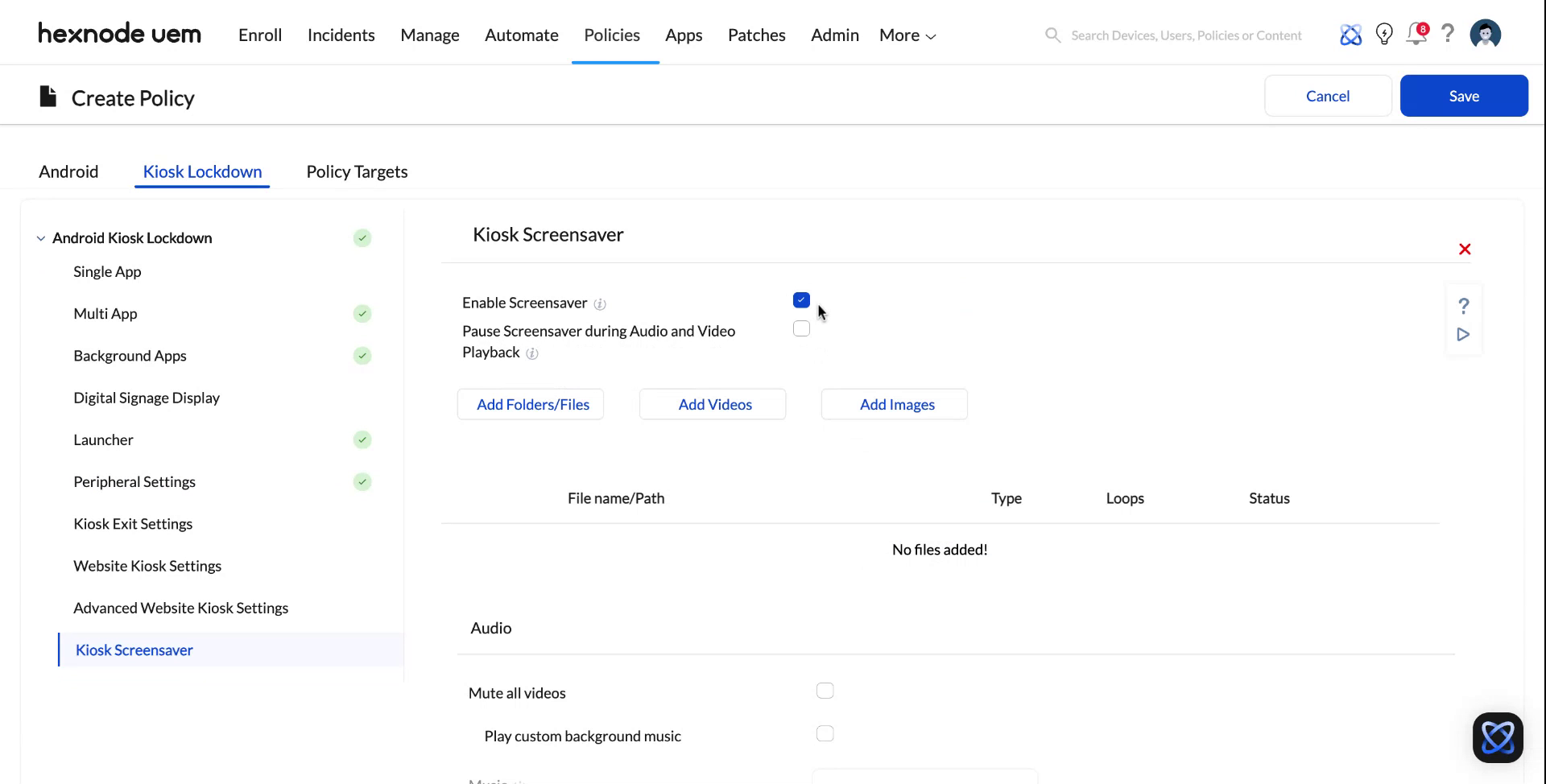Open the More menu in navigation
Screen dimensions: 1546x784
(x=906, y=35)
